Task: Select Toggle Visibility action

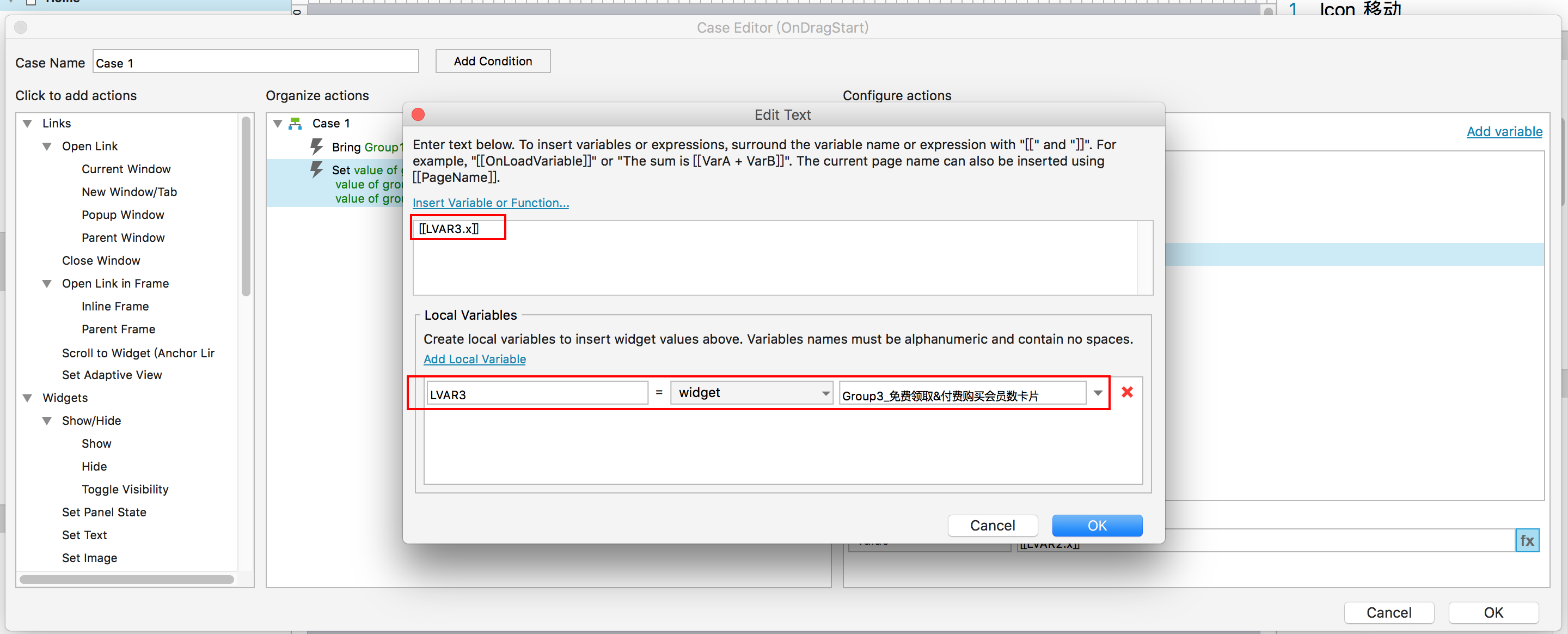Action: pos(125,489)
